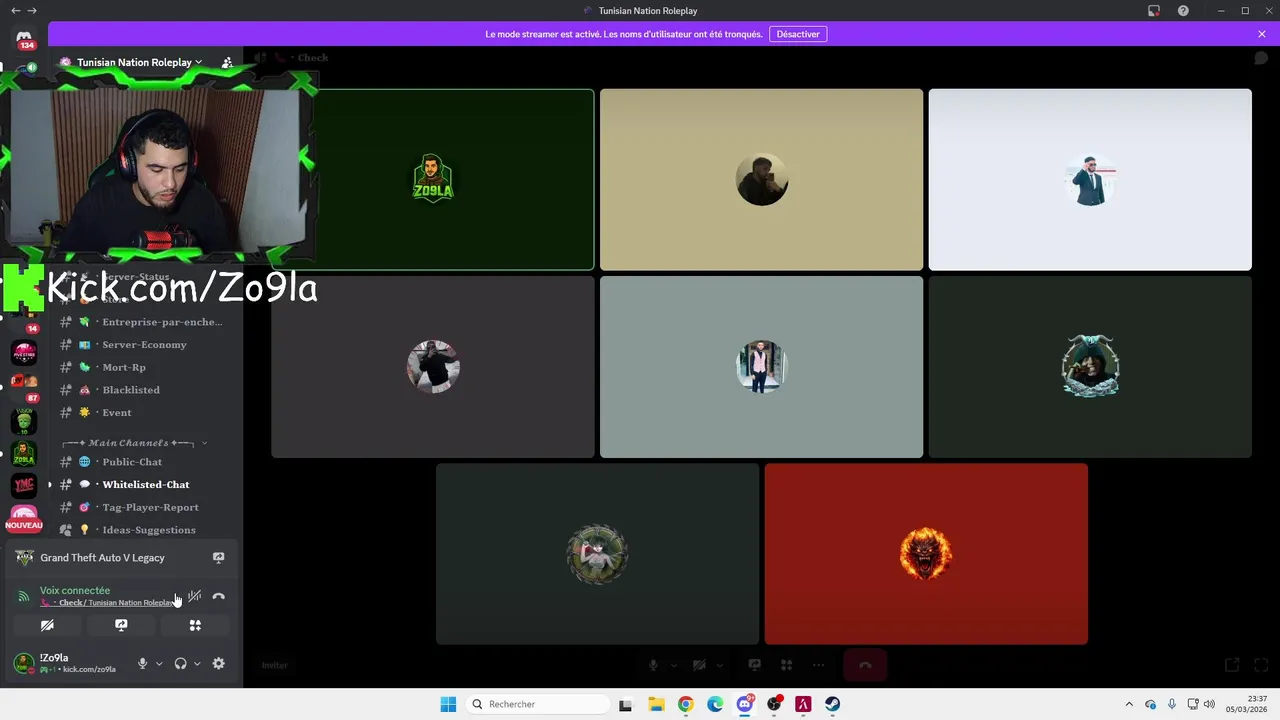This screenshot has height=720, width=1280.
Task: Click the Rechercher taskbar search box
Action: (538, 704)
